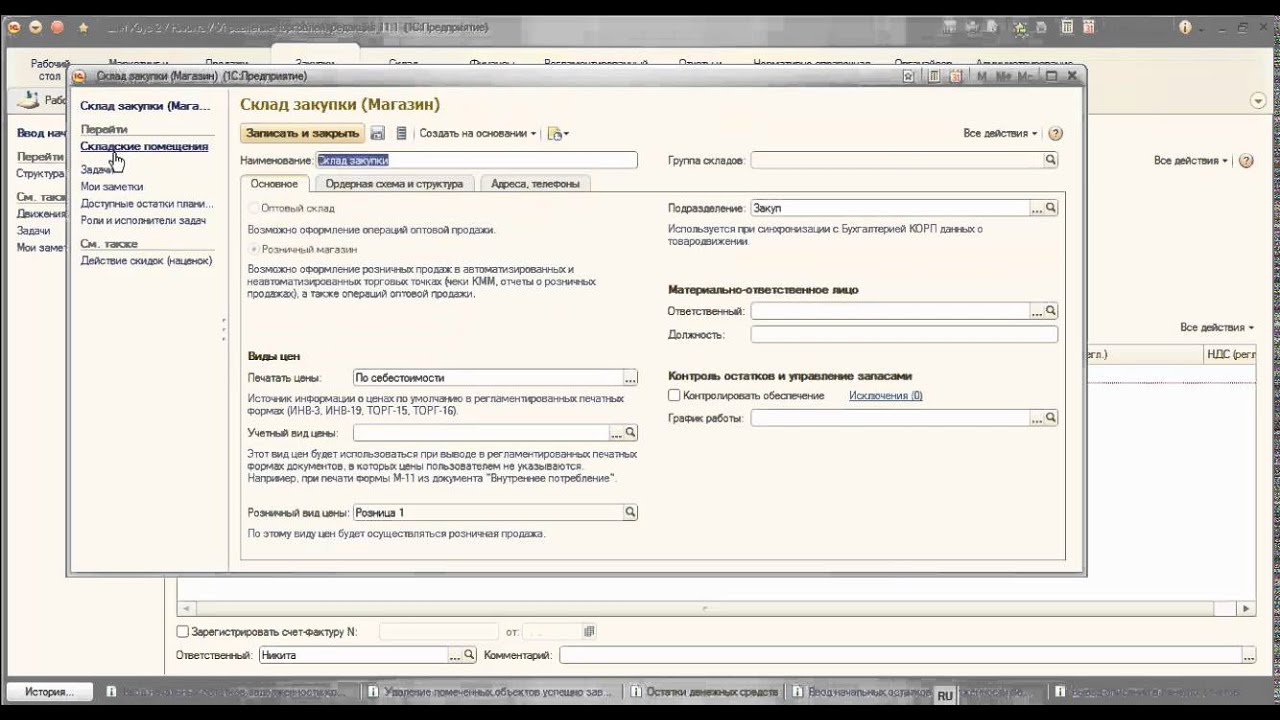Open the Создать на основании dropdown
The height and width of the screenshot is (720, 1280).
tap(477, 133)
